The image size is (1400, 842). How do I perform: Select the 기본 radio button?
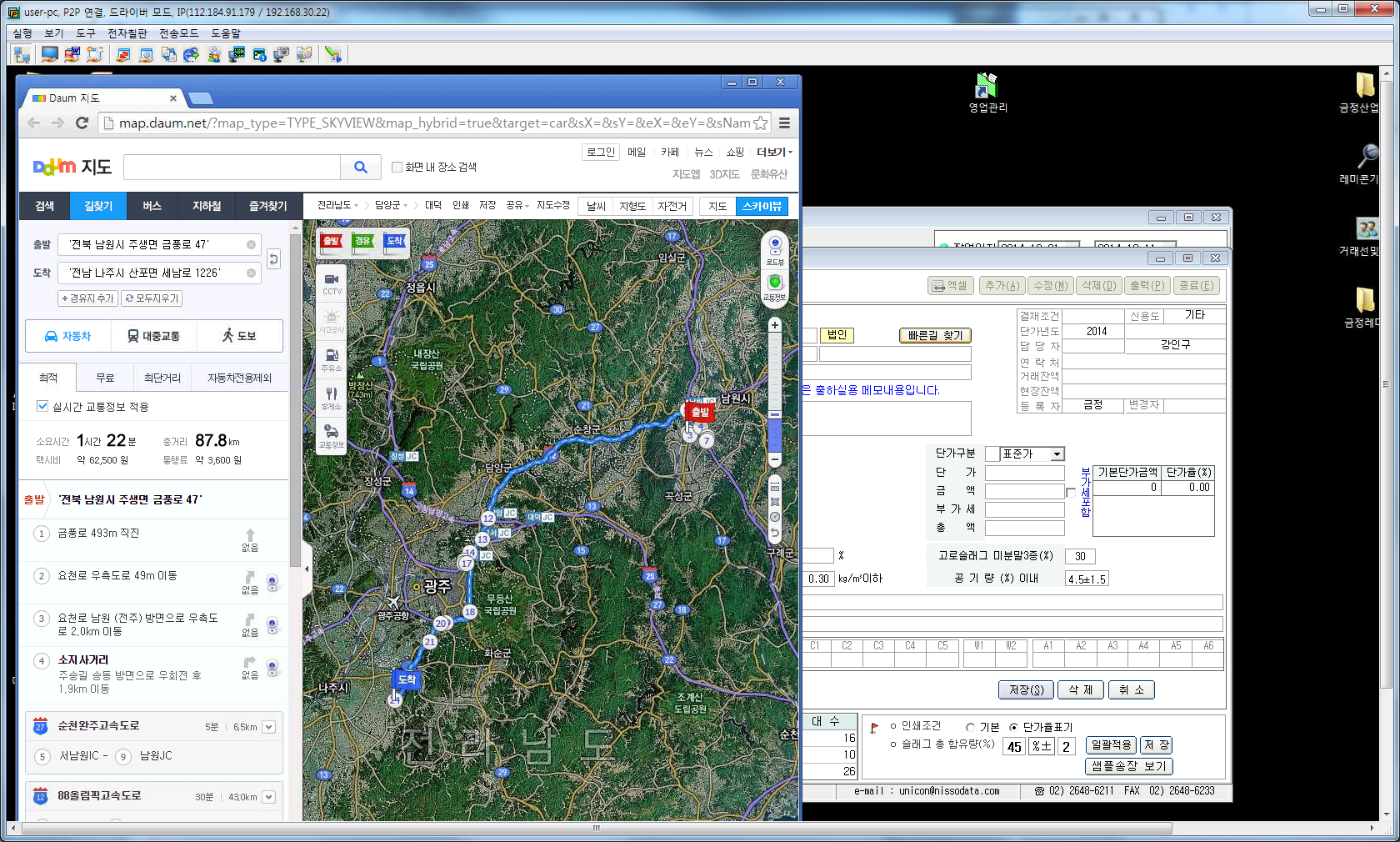[970, 727]
